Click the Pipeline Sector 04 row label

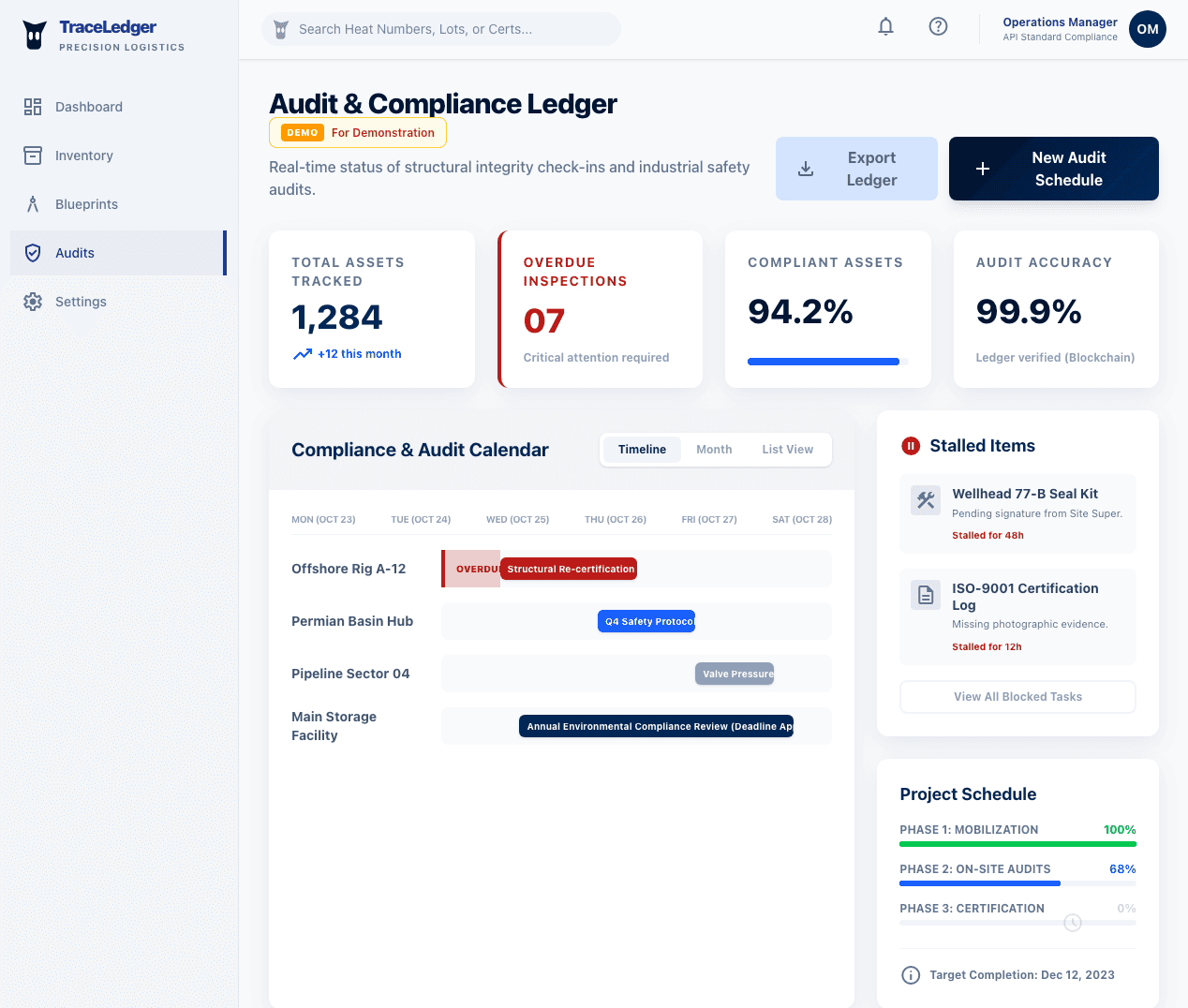[350, 674]
